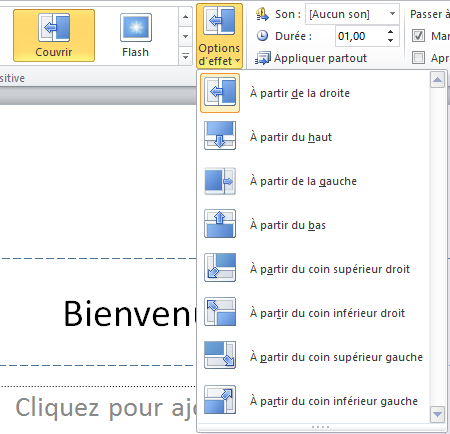This screenshot has height=434, width=450.
Task: Select text À partir du coin supérieur gauche
Action: (336, 357)
